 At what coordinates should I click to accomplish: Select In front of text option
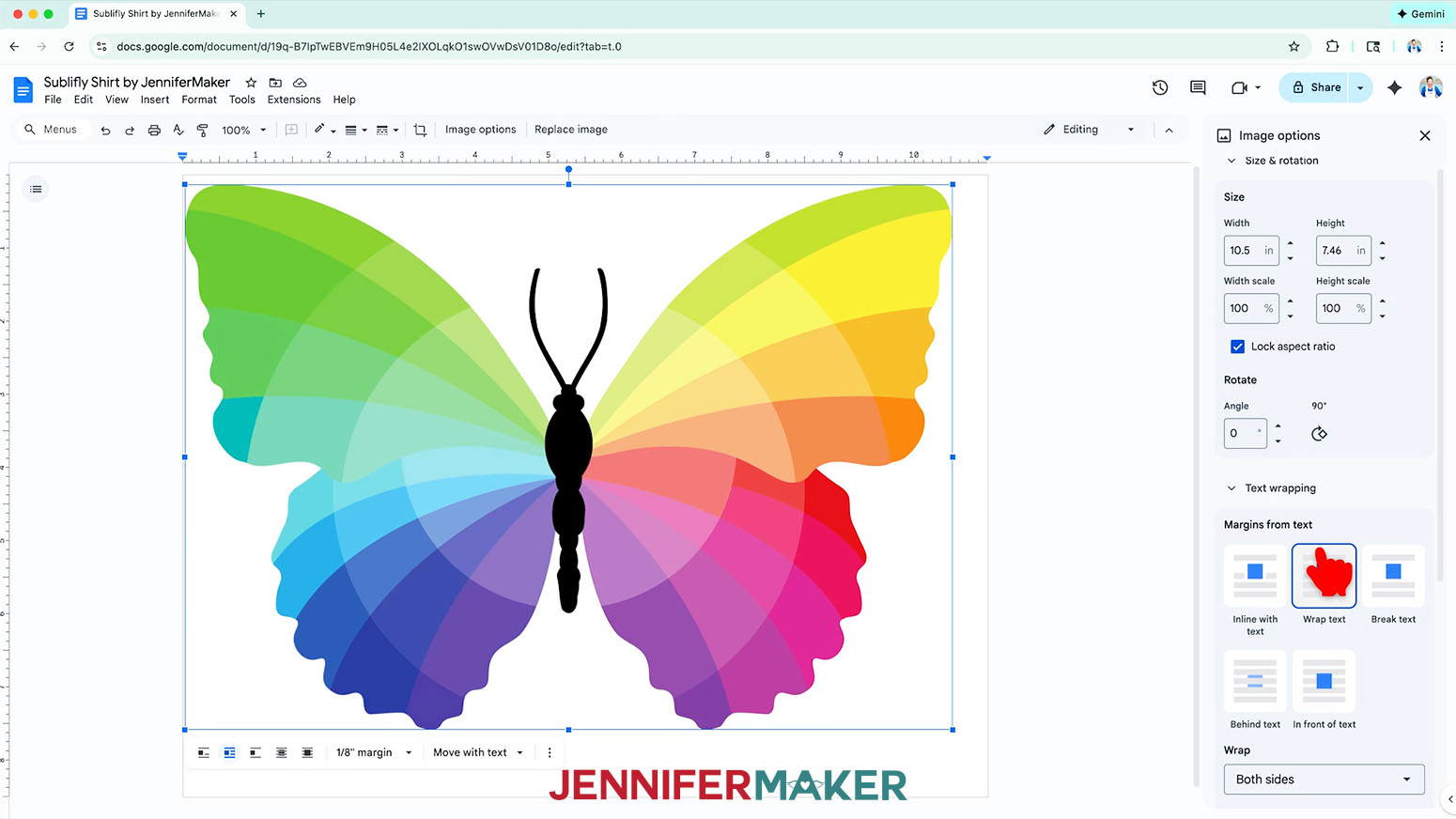coord(1324,681)
